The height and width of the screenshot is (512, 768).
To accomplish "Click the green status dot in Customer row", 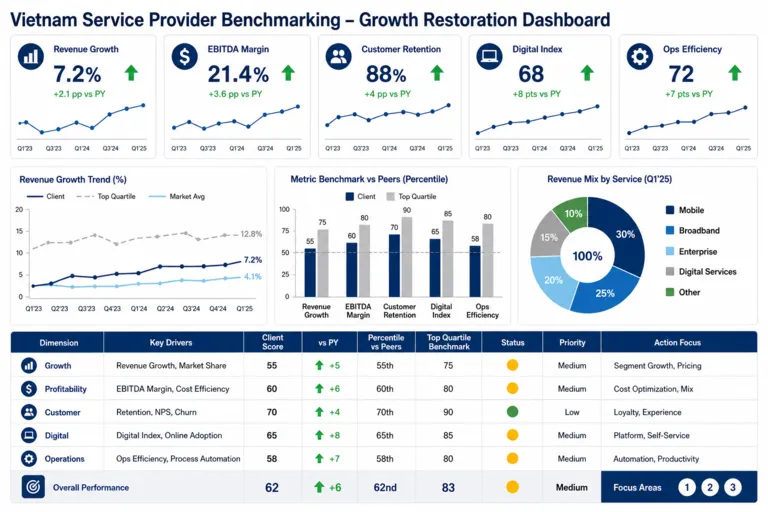I will click(x=512, y=412).
